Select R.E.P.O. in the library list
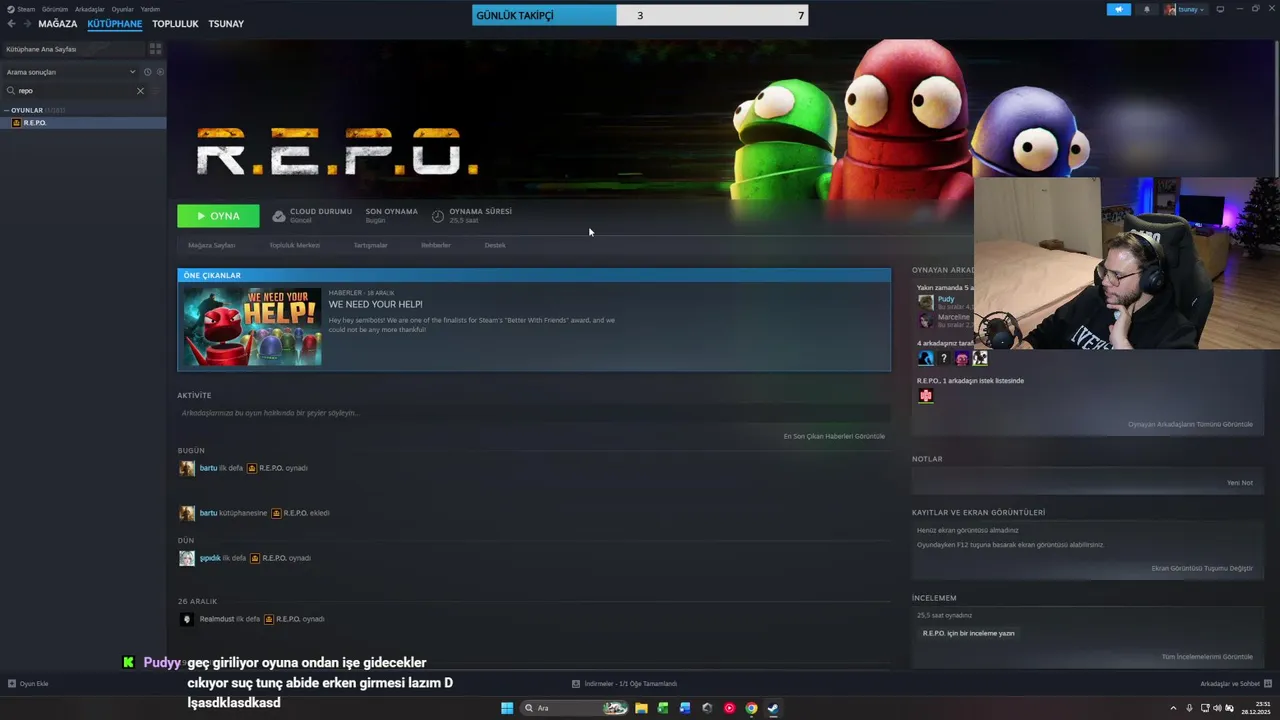This screenshot has height=720, width=1280. pos(83,123)
